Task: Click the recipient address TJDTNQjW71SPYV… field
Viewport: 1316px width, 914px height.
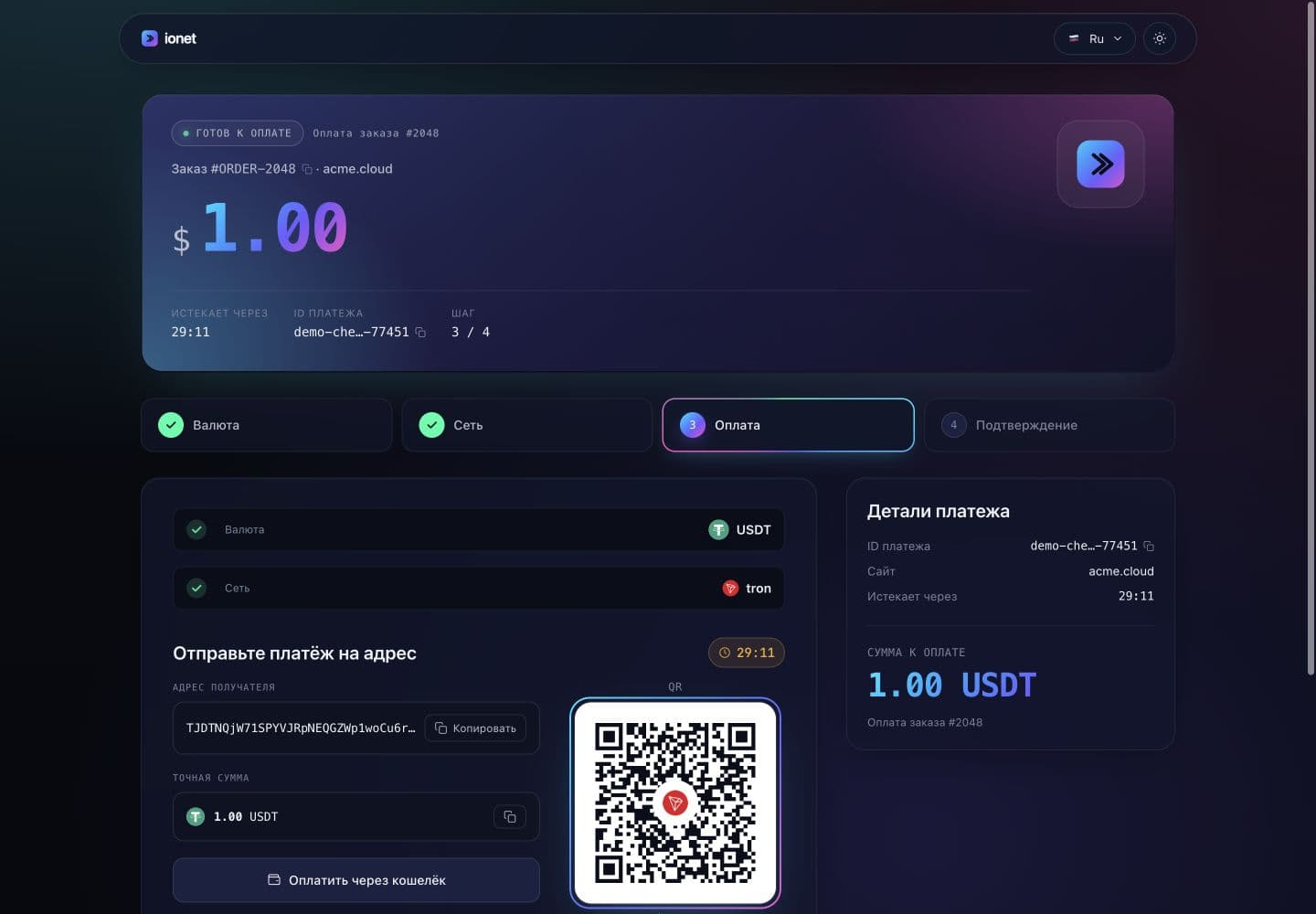Action: pos(356,728)
